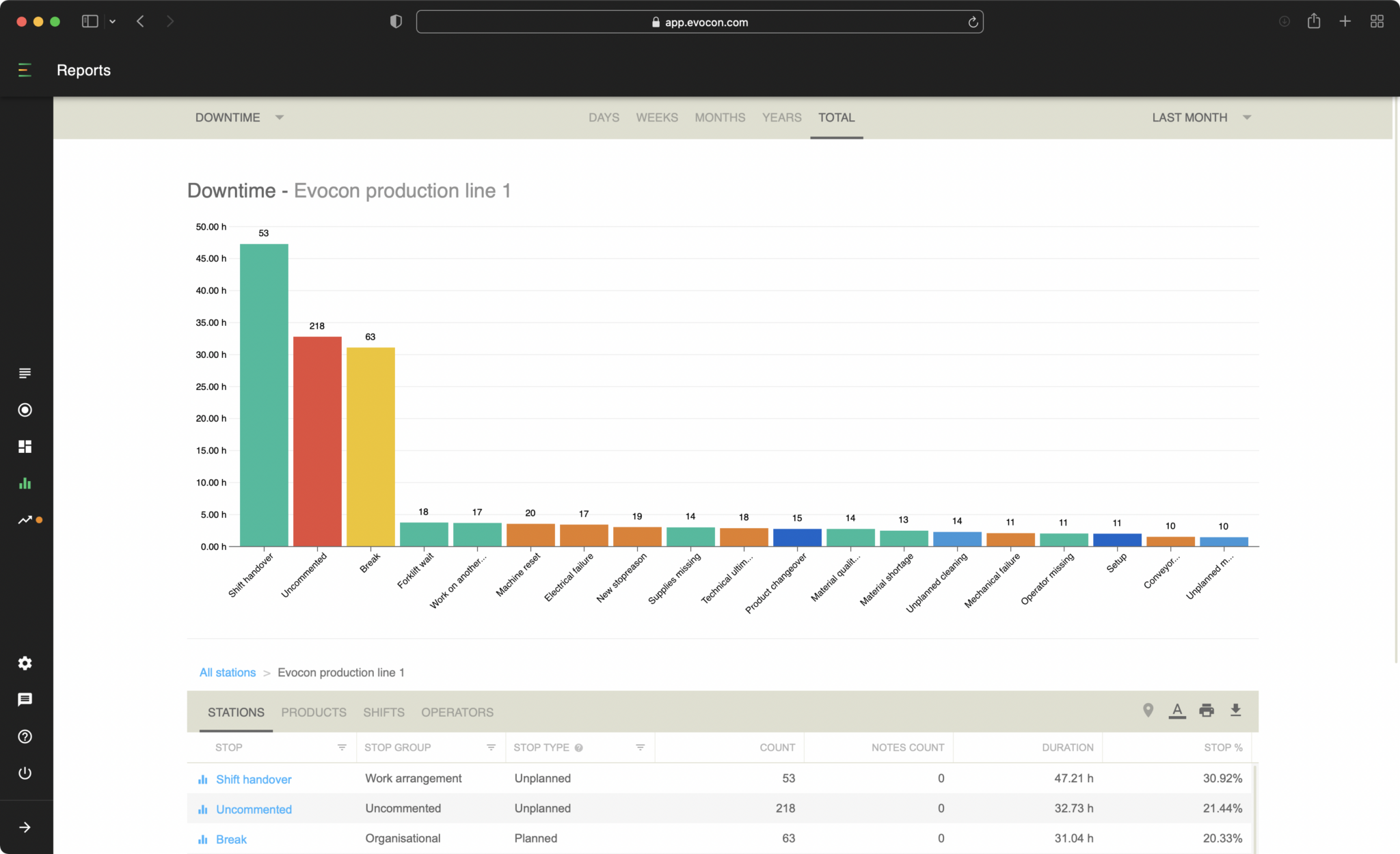Click the location pin icon in table toolbar
The height and width of the screenshot is (854, 1400).
point(1148,710)
